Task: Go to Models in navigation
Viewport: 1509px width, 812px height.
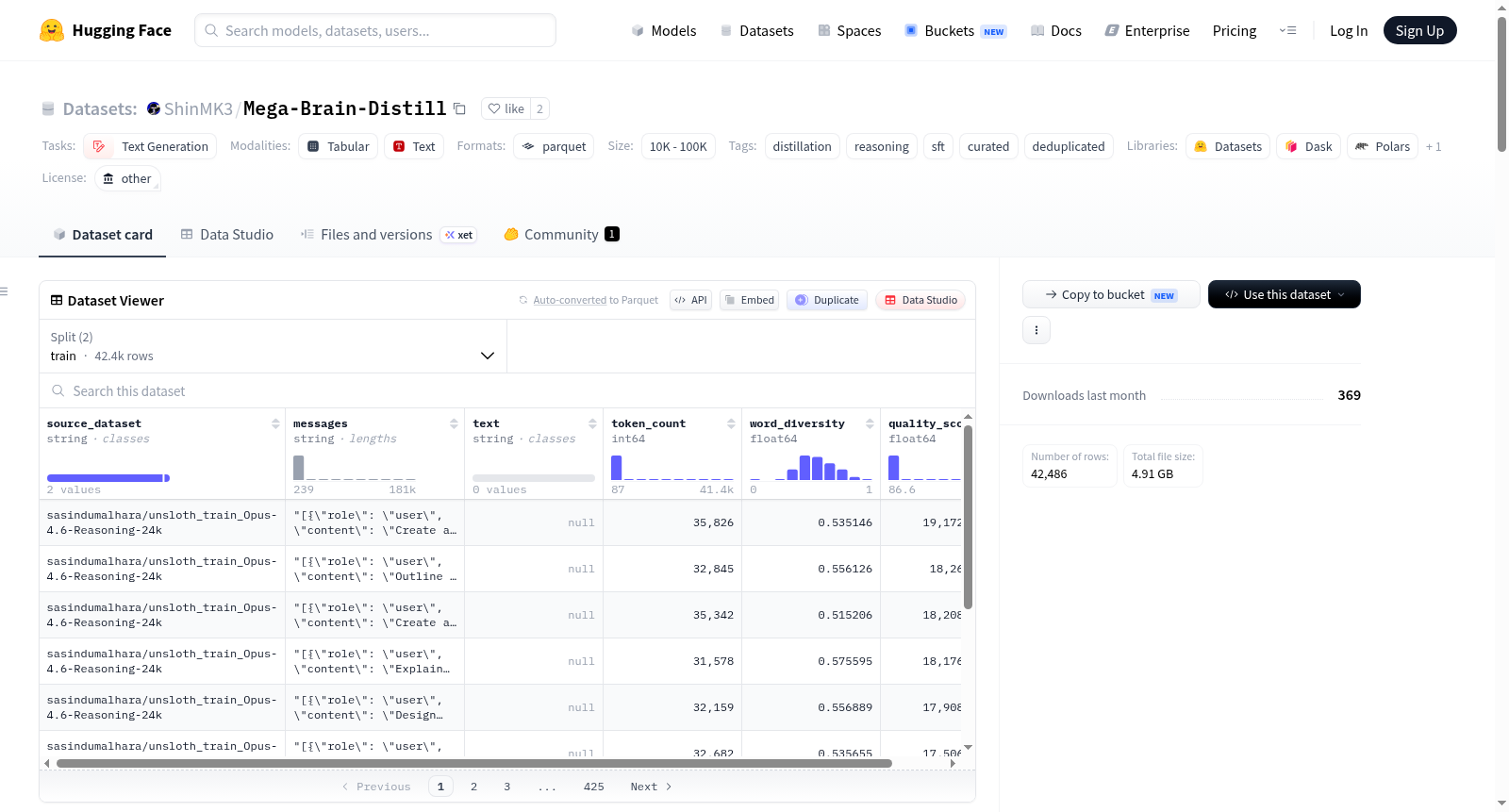Action: (664, 31)
